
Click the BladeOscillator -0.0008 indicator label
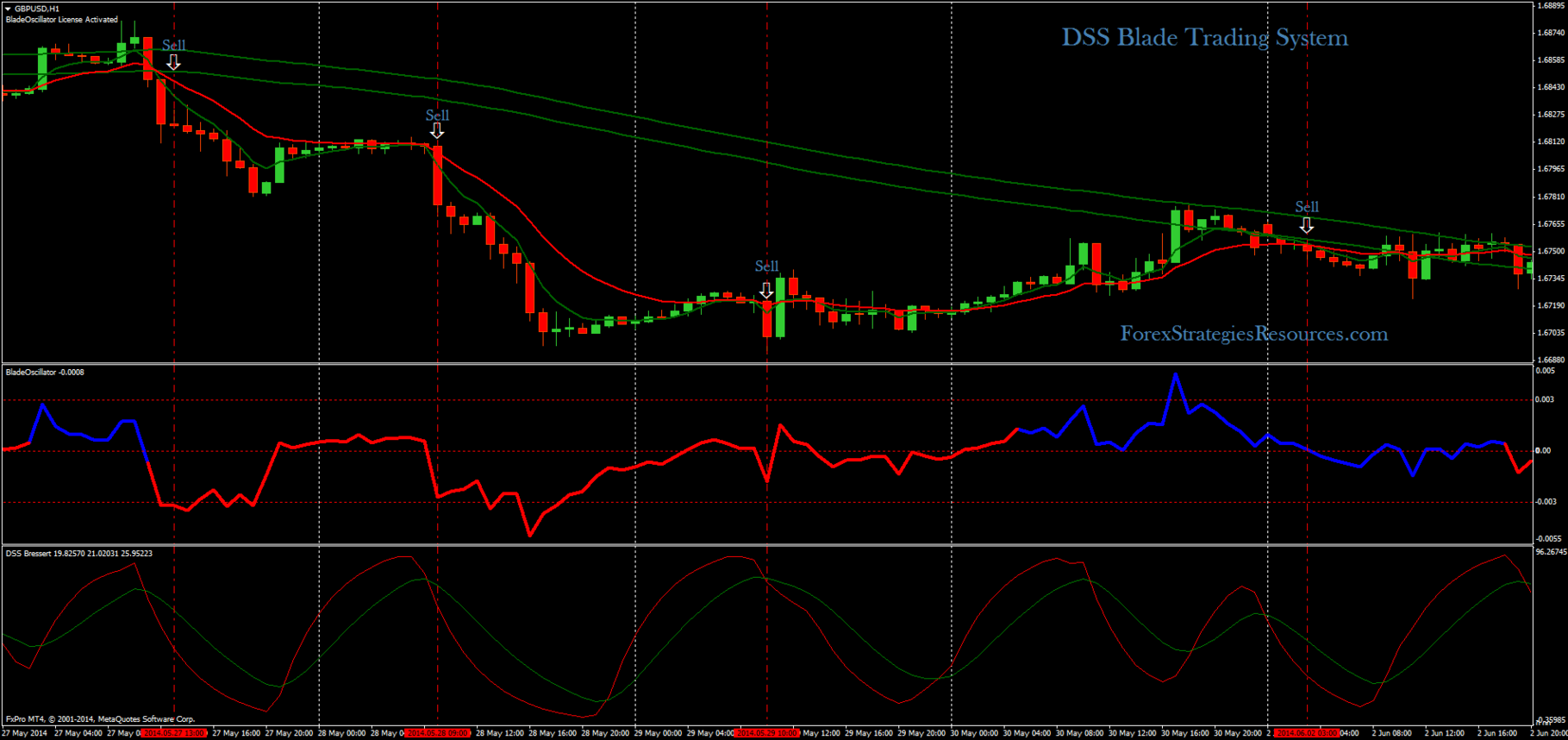(45, 373)
